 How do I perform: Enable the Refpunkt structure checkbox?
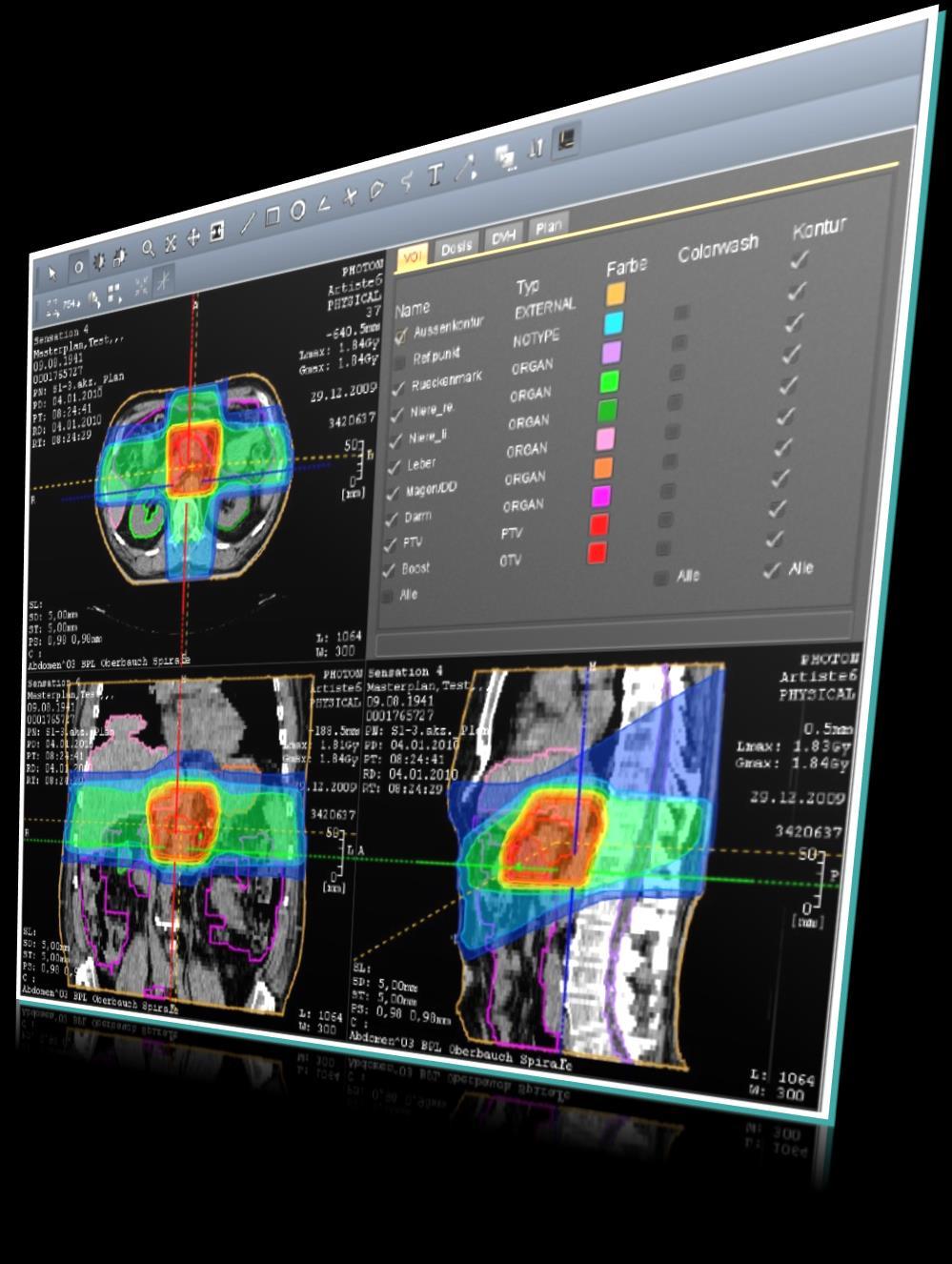pyautogui.click(x=398, y=362)
